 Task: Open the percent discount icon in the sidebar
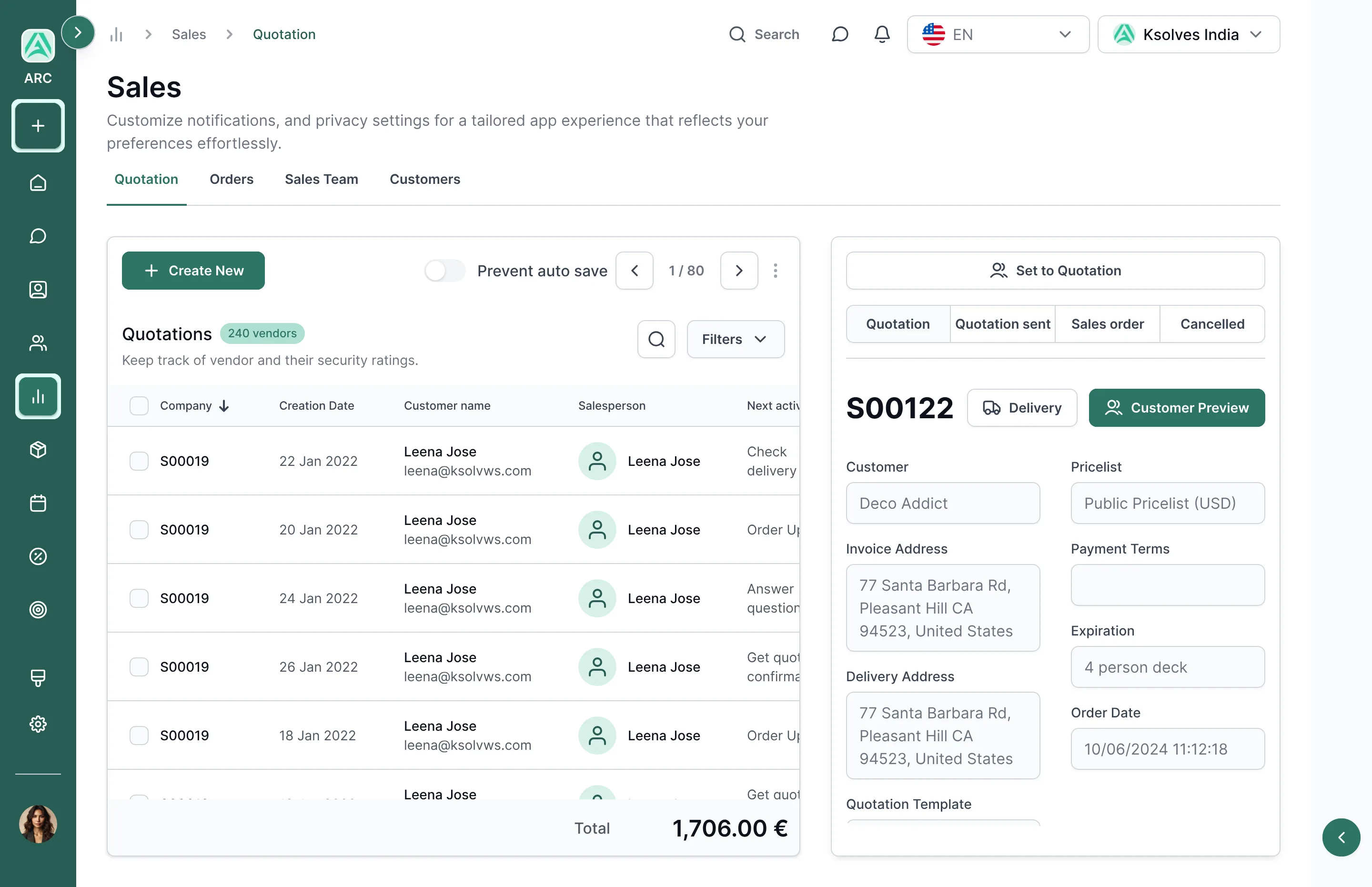pos(38,556)
